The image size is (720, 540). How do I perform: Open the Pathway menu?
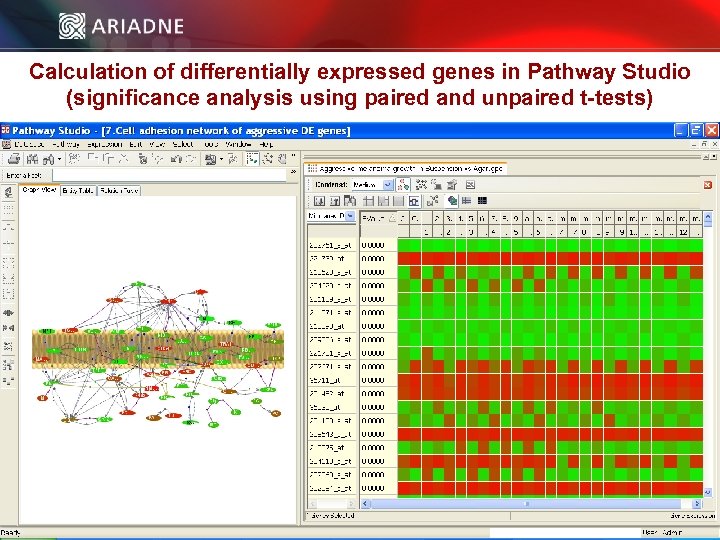click(x=66, y=144)
